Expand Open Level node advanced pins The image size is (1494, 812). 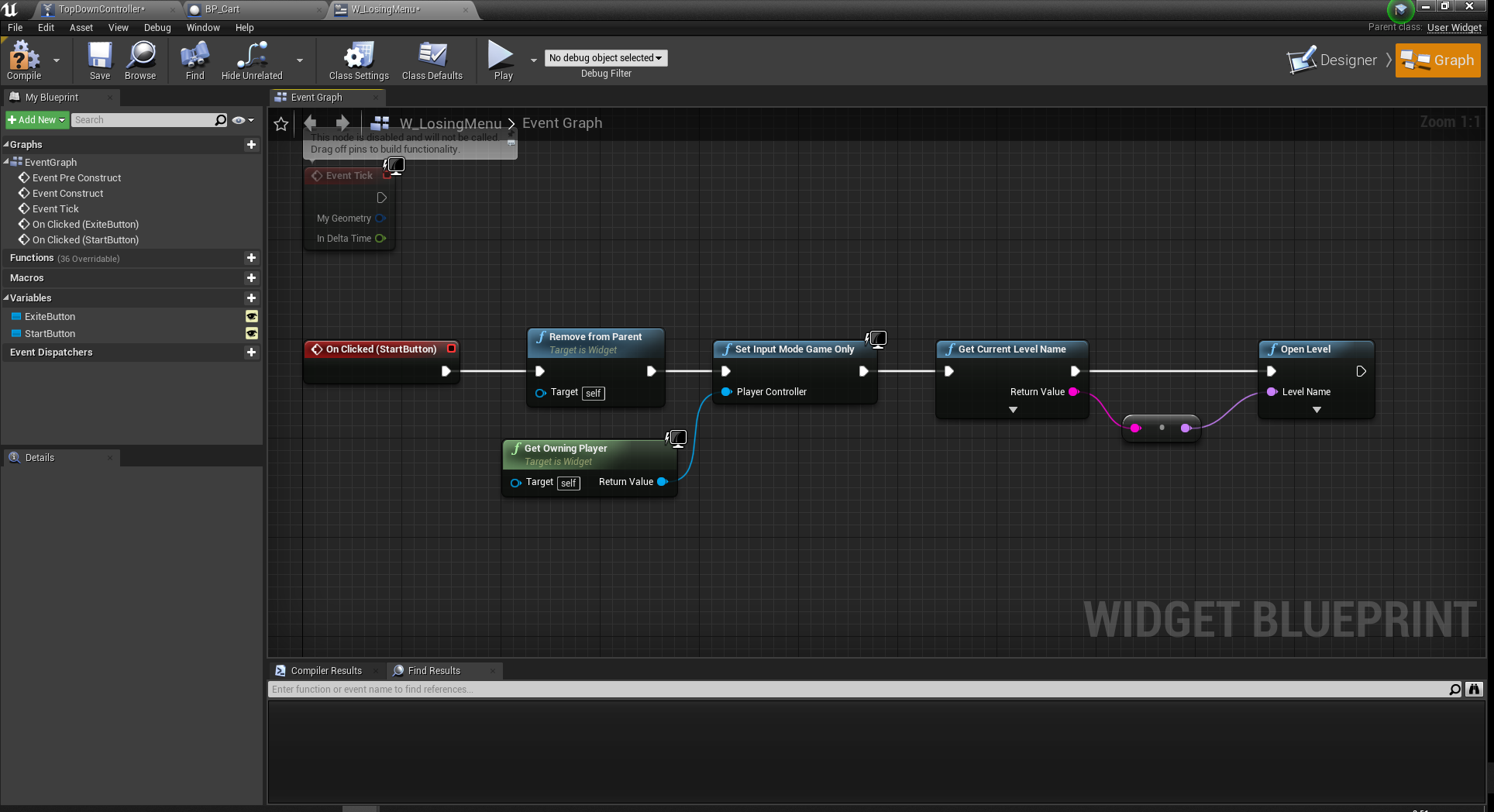coord(1317,410)
